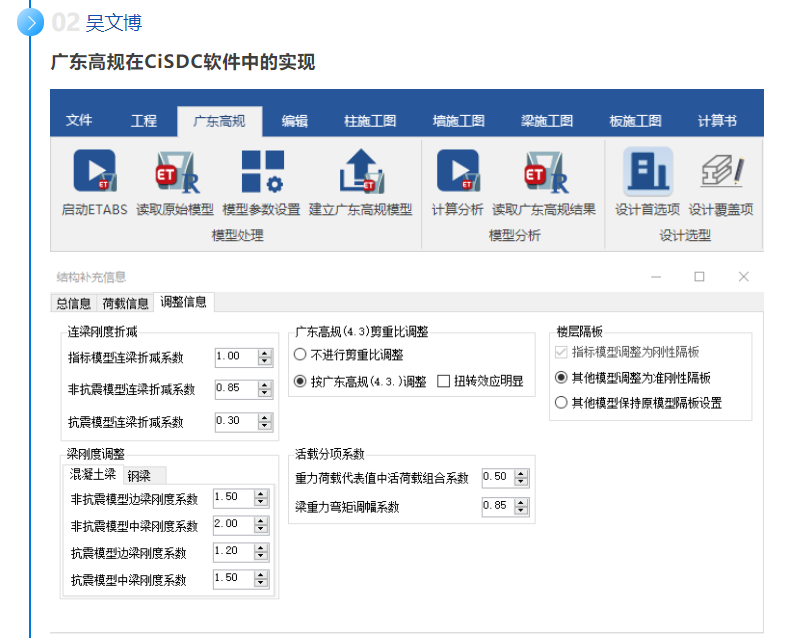
Task: Click the 非抗震模型连梁折减系数 field
Action: [235, 388]
